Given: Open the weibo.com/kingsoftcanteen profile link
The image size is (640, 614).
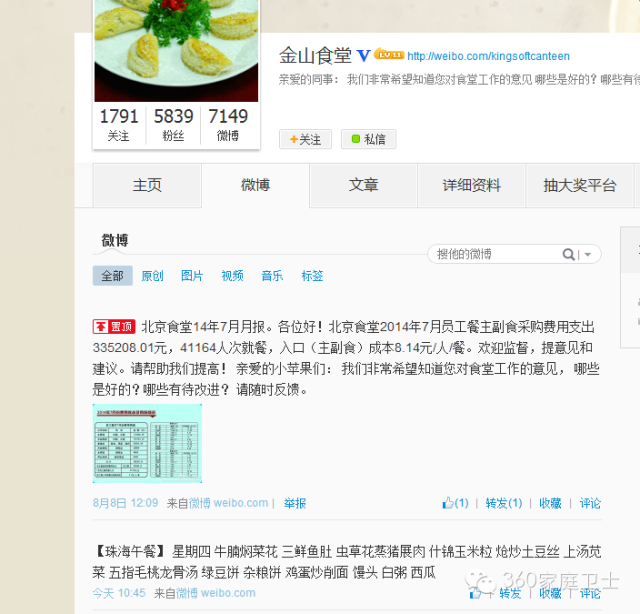Looking at the screenshot, I should [488, 56].
